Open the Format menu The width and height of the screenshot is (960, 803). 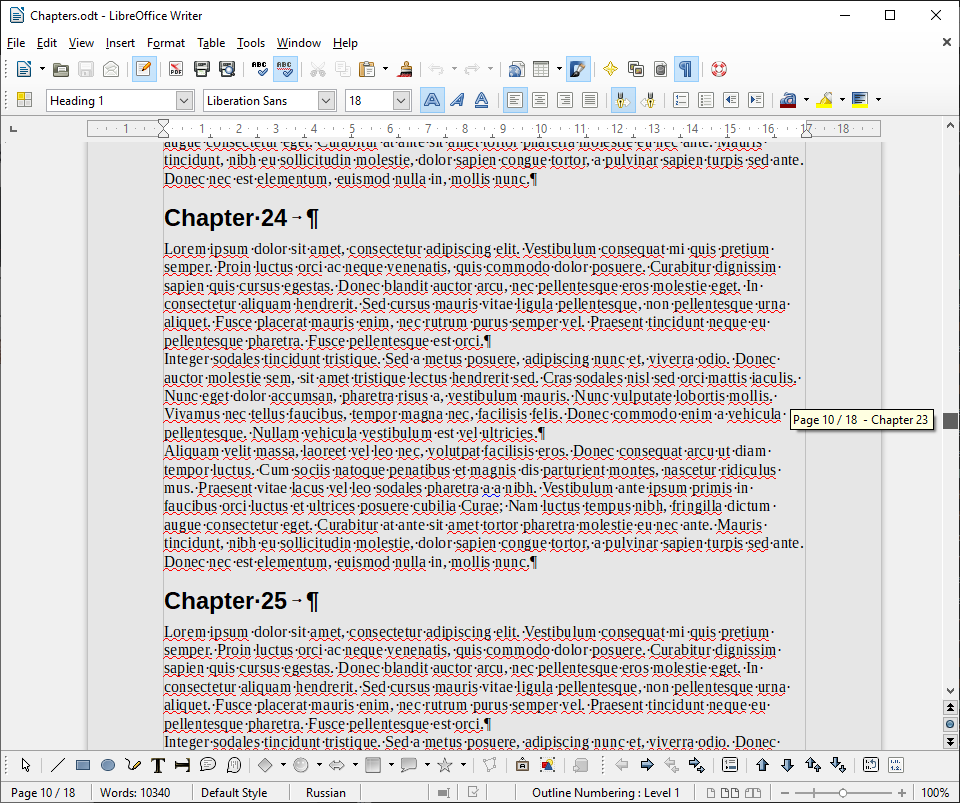pyautogui.click(x=165, y=43)
